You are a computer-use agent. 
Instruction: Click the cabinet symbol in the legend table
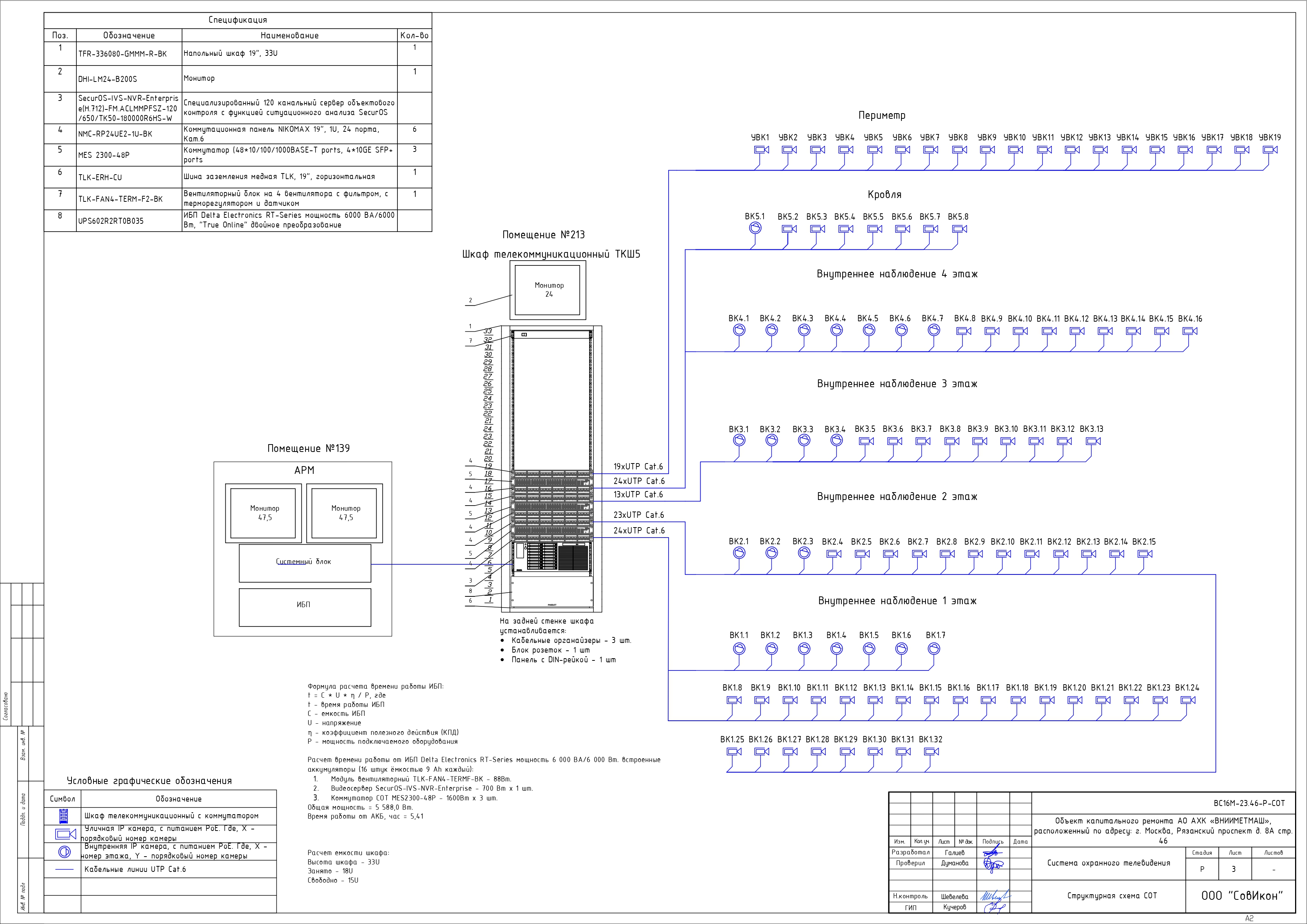(64, 816)
